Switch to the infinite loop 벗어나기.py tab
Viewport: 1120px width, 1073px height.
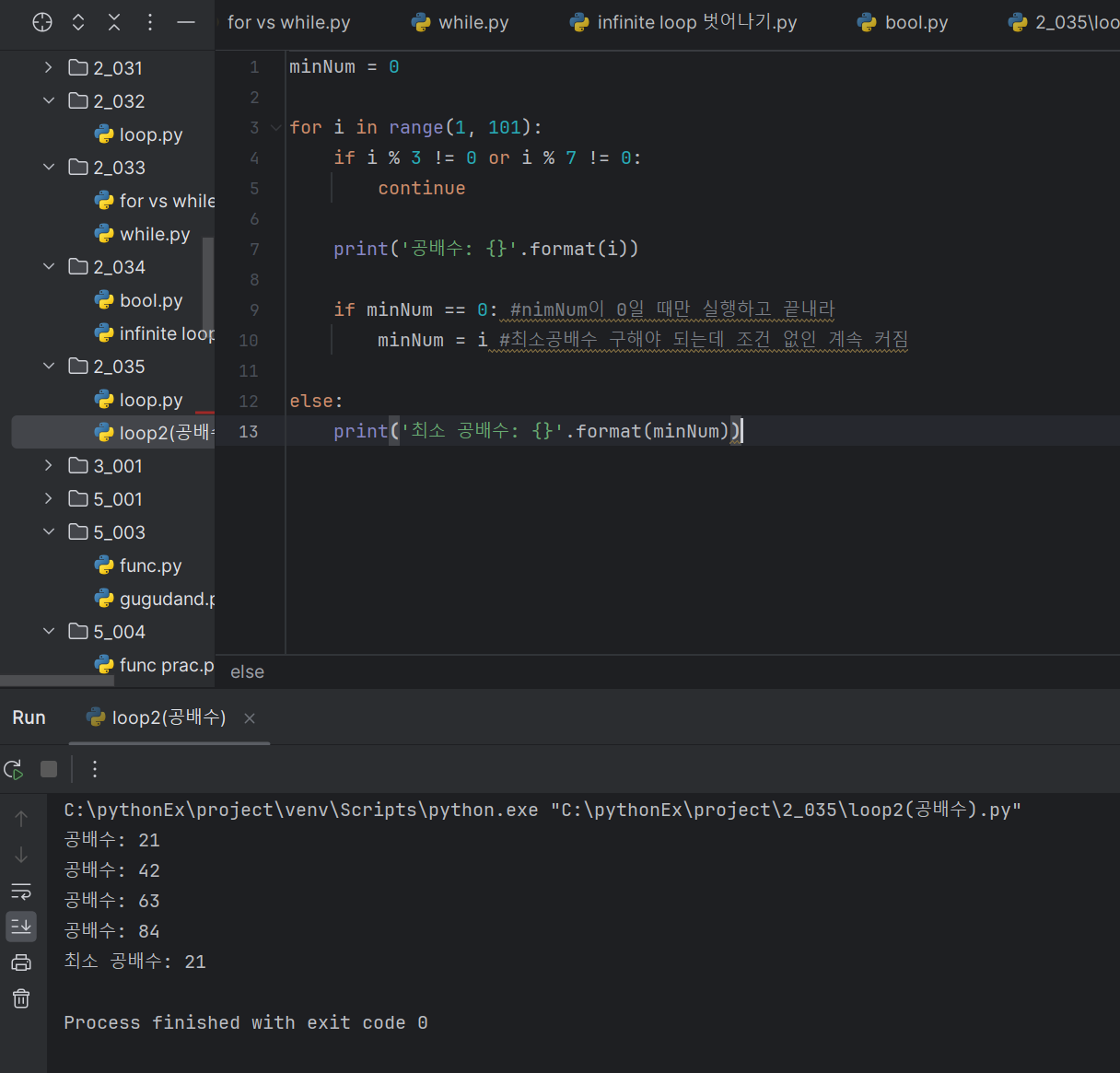coord(682,22)
